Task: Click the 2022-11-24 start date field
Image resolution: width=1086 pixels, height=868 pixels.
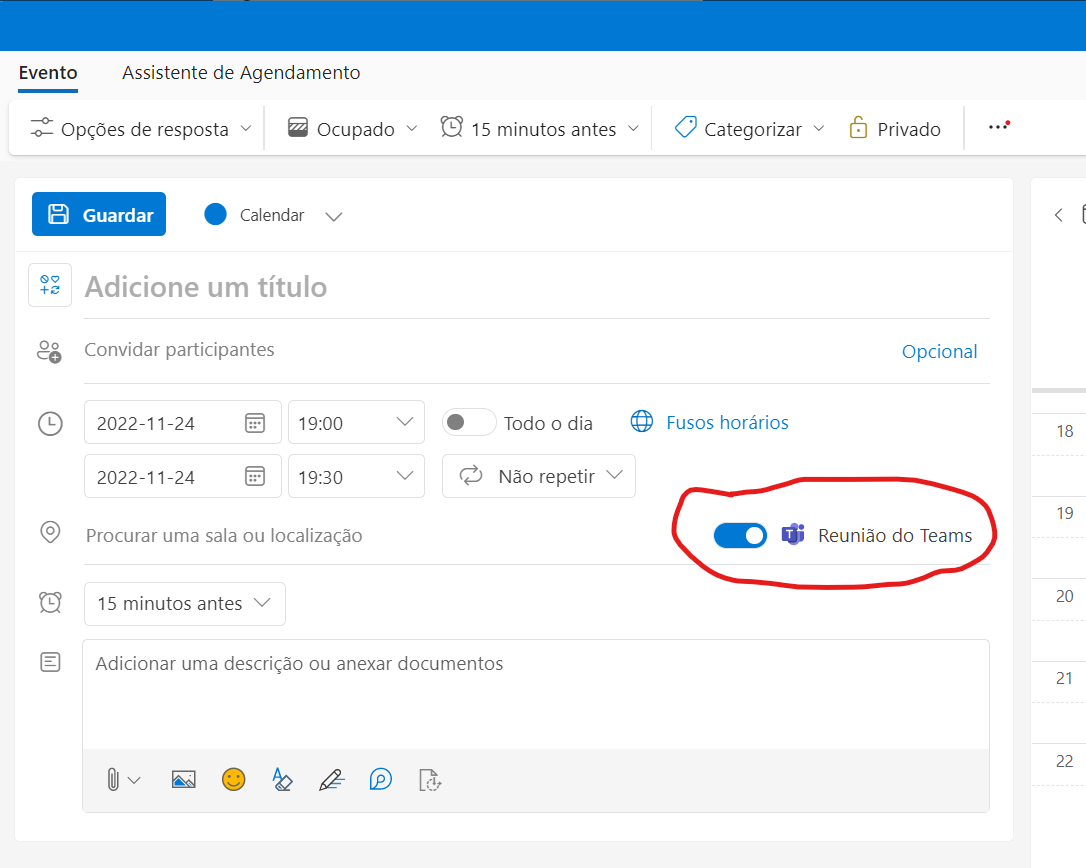Action: [x=183, y=423]
